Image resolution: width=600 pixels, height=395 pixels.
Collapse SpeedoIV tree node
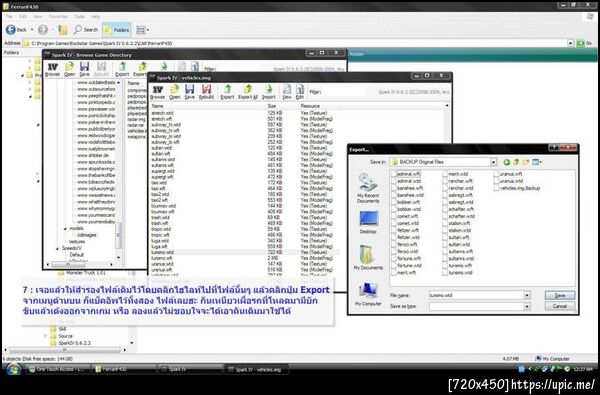pos(57,248)
